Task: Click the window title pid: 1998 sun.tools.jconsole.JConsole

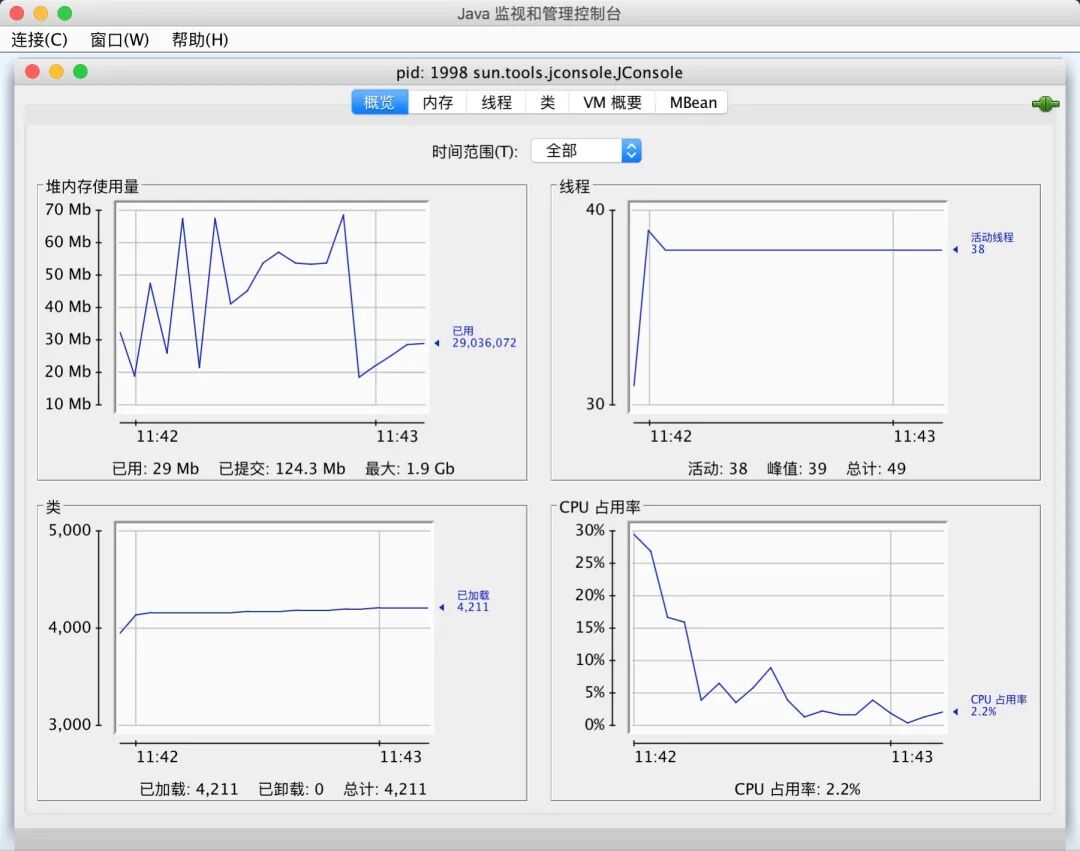Action: pos(539,72)
